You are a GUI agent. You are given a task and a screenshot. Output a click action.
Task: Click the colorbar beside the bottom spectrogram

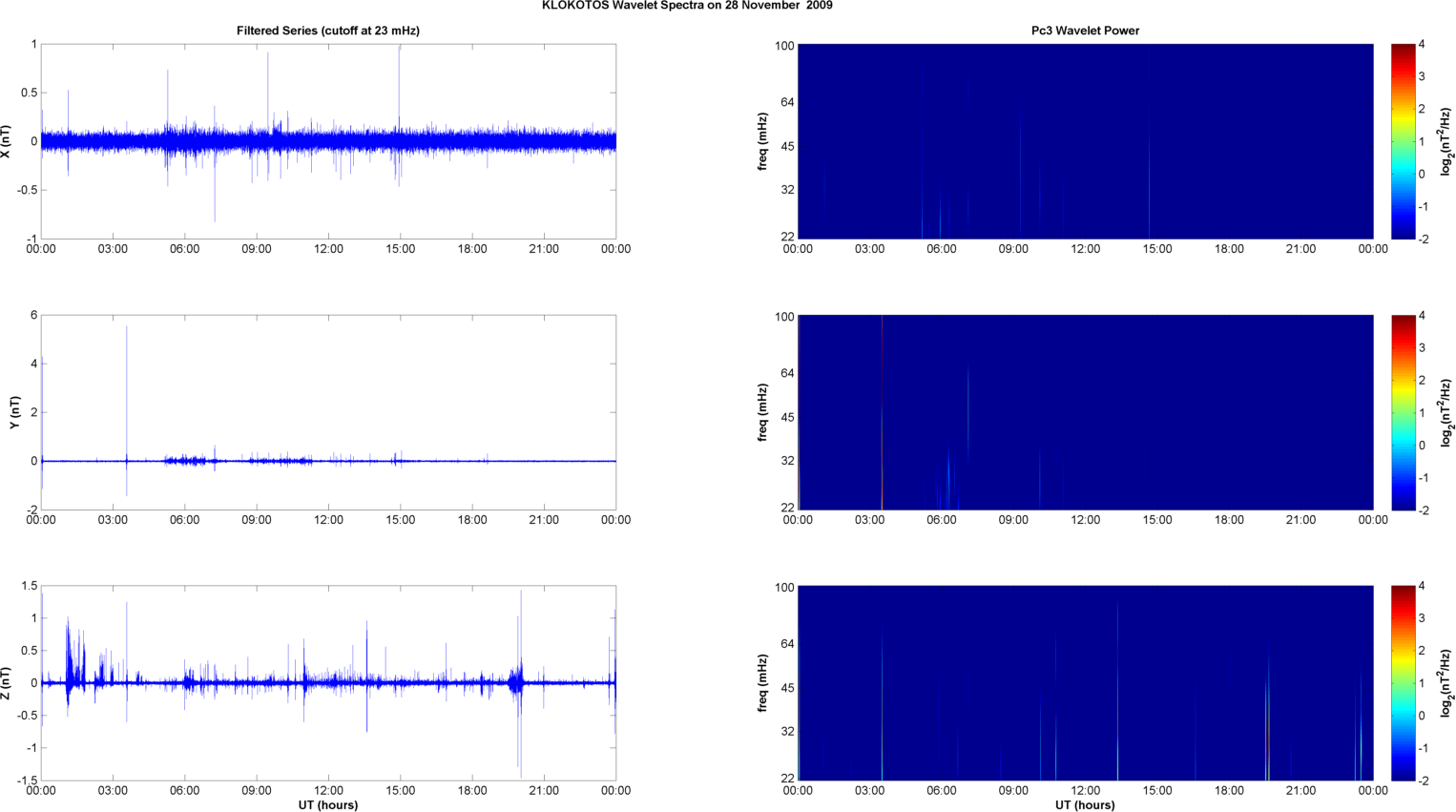[x=1403, y=683]
